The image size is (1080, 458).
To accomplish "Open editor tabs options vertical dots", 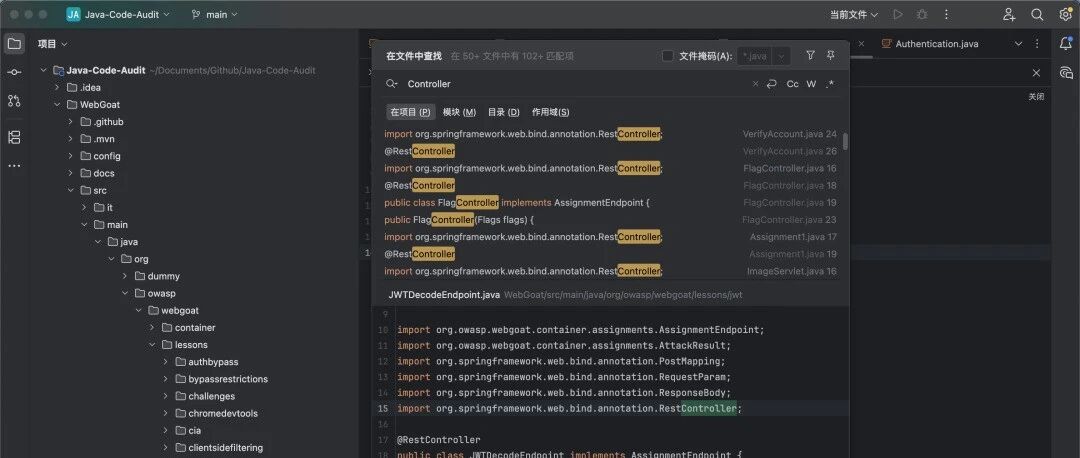I will pos(1037,43).
